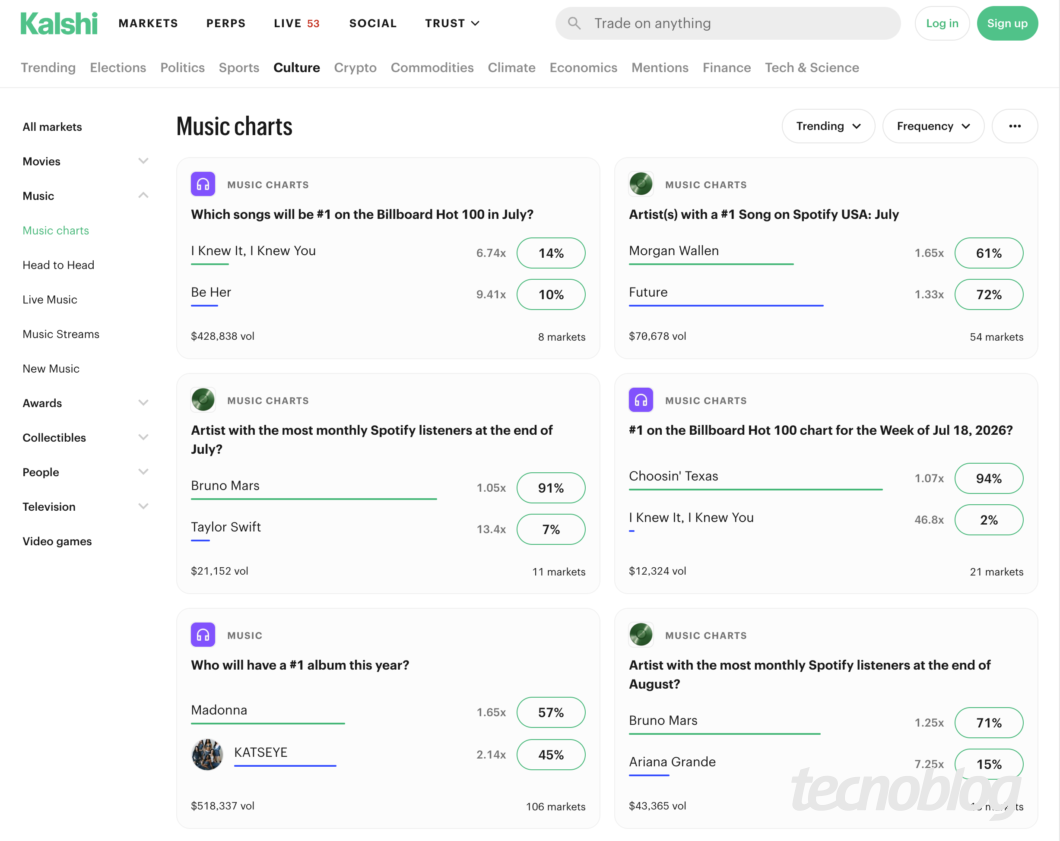Open the Frequency filter dropdown
The width and height of the screenshot is (1060, 841).
point(933,126)
